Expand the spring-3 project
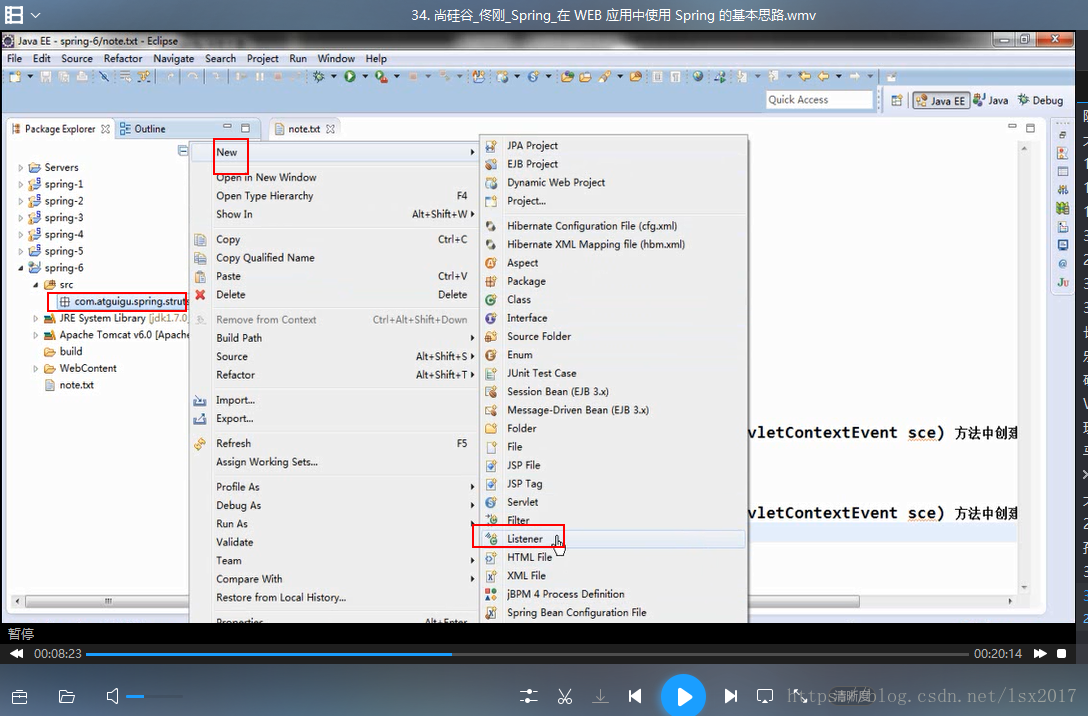The height and width of the screenshot is (716, 1088). pos(20,218)
